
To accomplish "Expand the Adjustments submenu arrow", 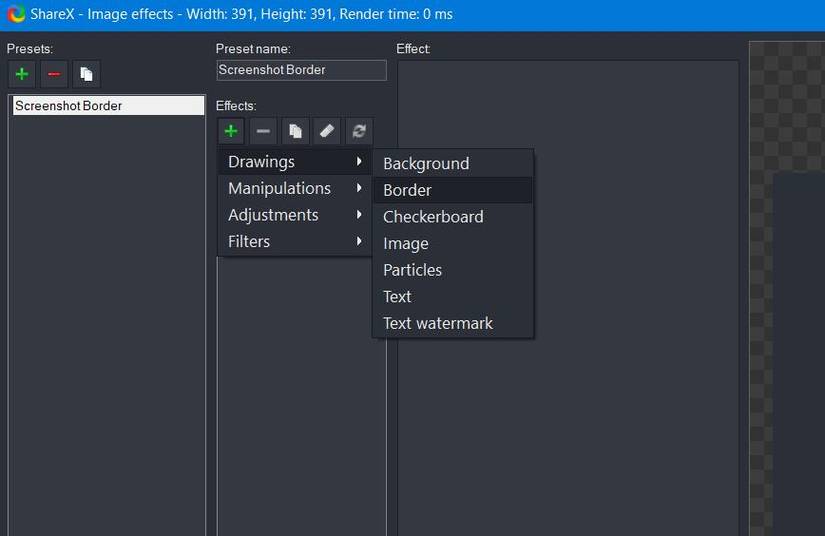I will pyautogui.click(x=359, y=215).
